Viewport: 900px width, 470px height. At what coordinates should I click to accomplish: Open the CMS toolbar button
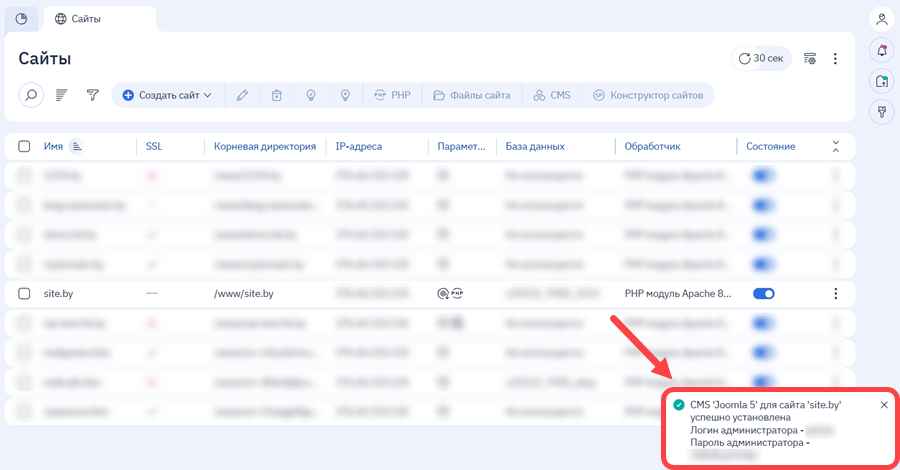(x=552, y=95)
